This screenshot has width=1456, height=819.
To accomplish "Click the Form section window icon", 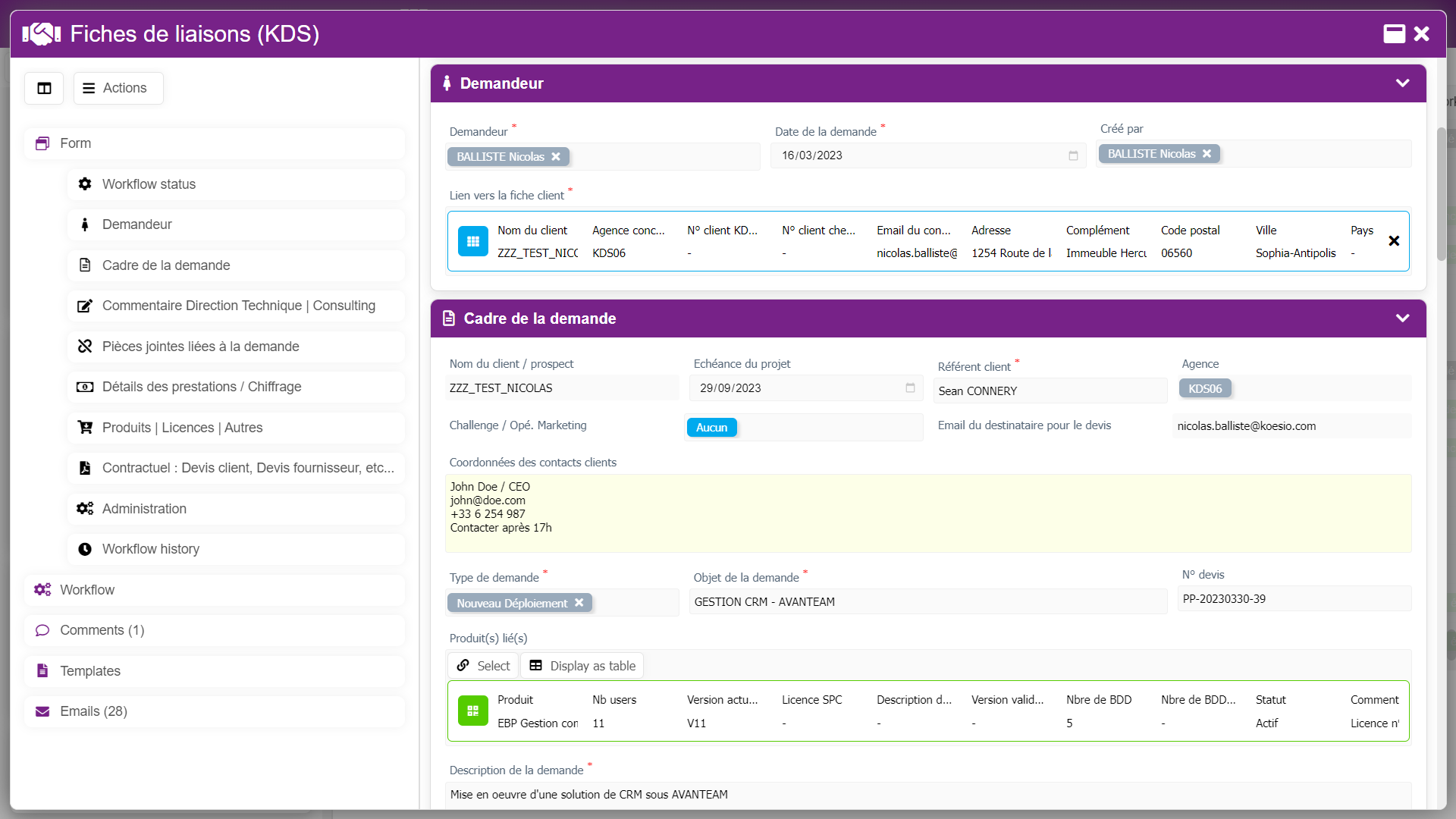I will tap(42, 143).
